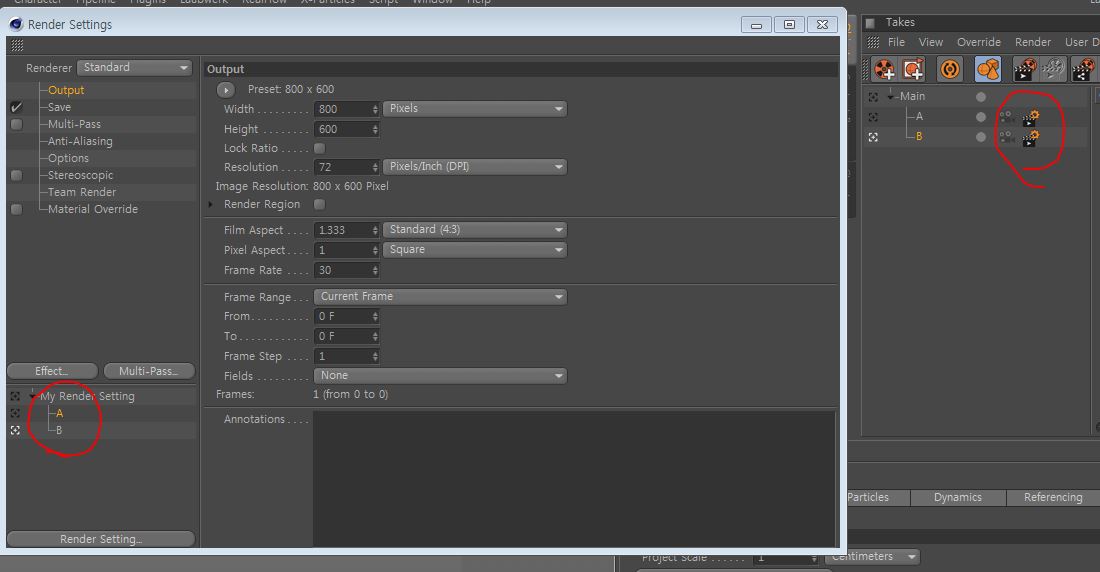Click the Cinema 4D logo in Render Settings title
Viewport: 1100px width, 572px height.
pyautogui.click(x=16, y=25)
